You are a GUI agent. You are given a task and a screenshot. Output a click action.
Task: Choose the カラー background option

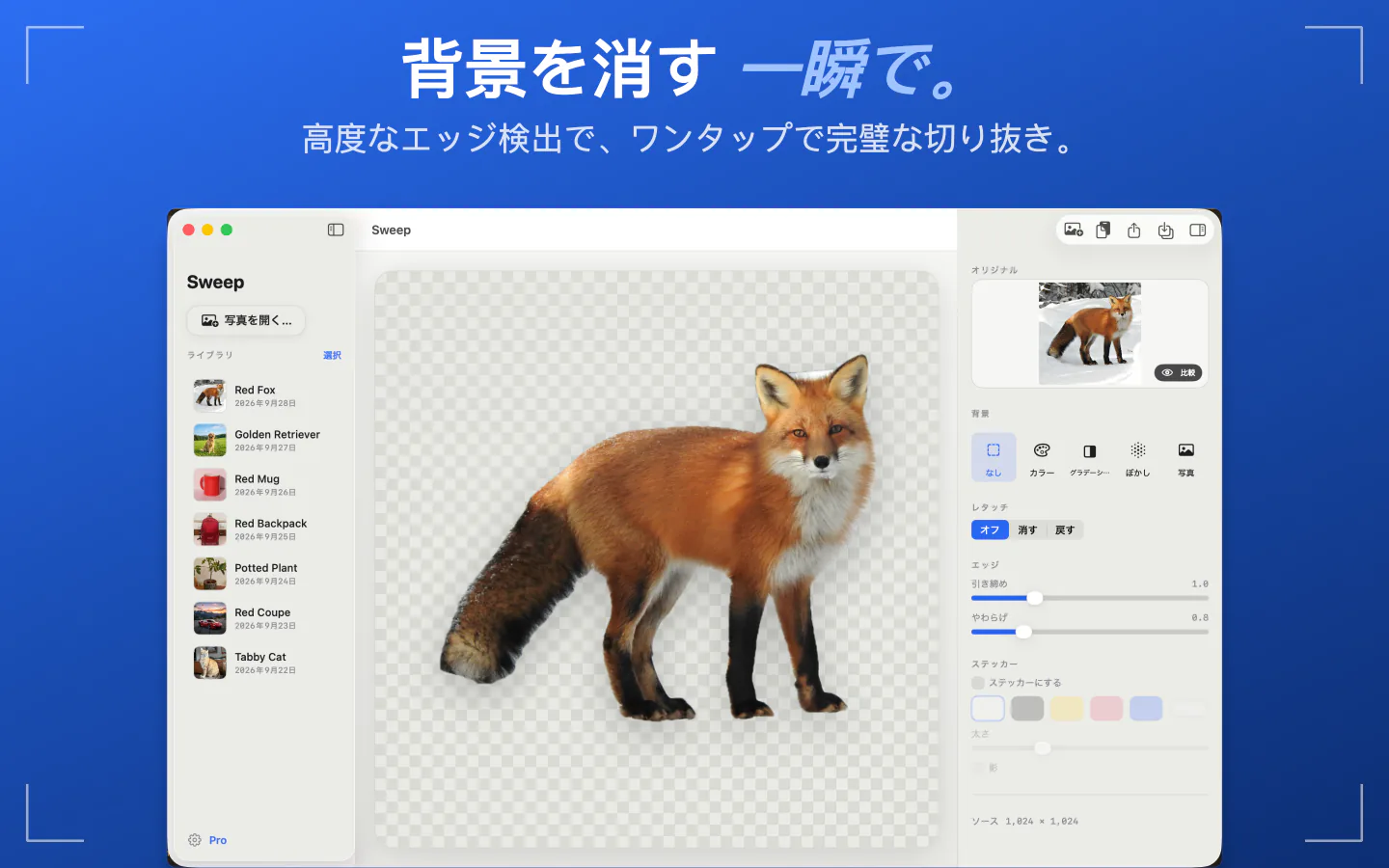point(1042,457)
